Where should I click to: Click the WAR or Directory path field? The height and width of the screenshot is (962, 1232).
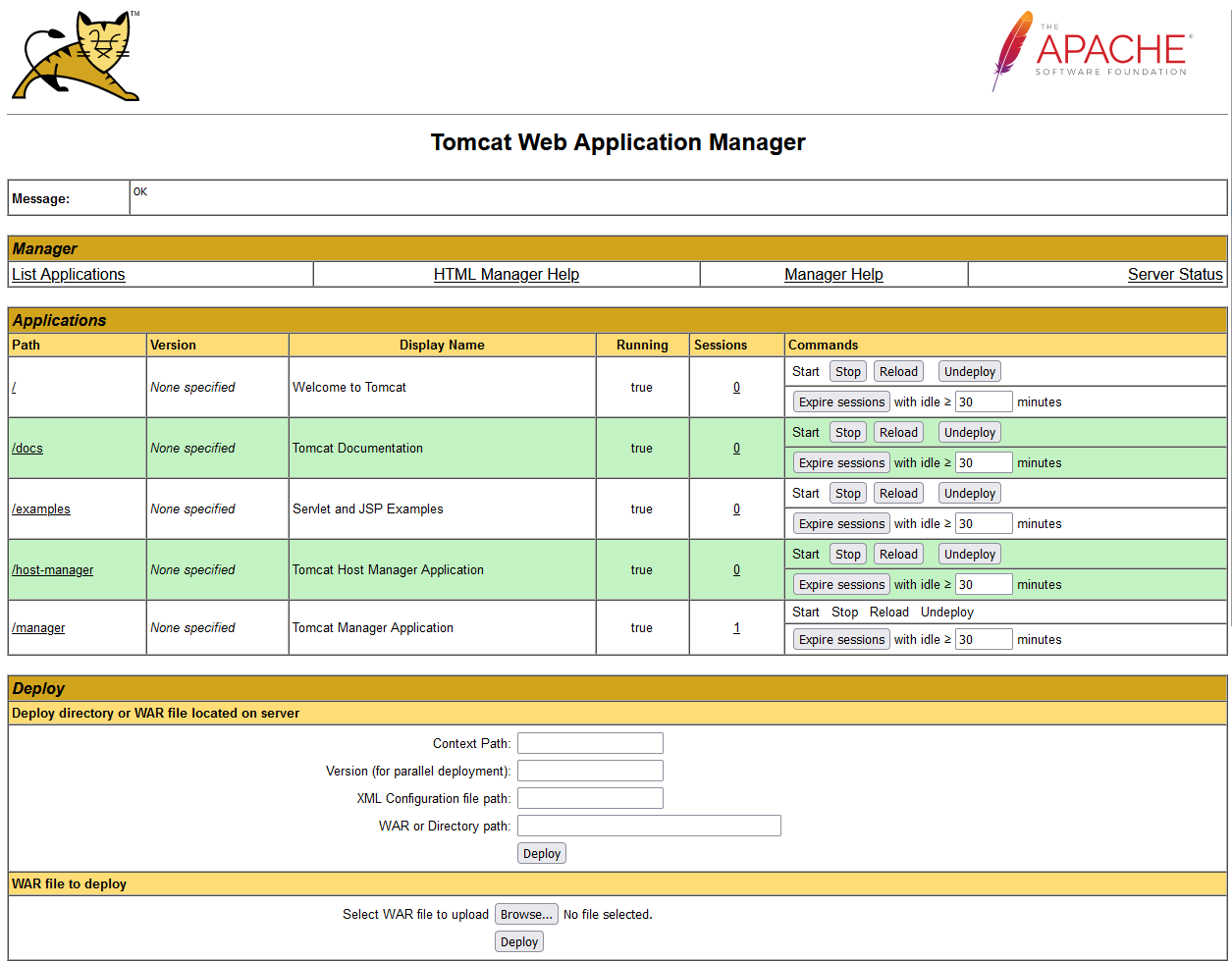[x=649, y=827]
